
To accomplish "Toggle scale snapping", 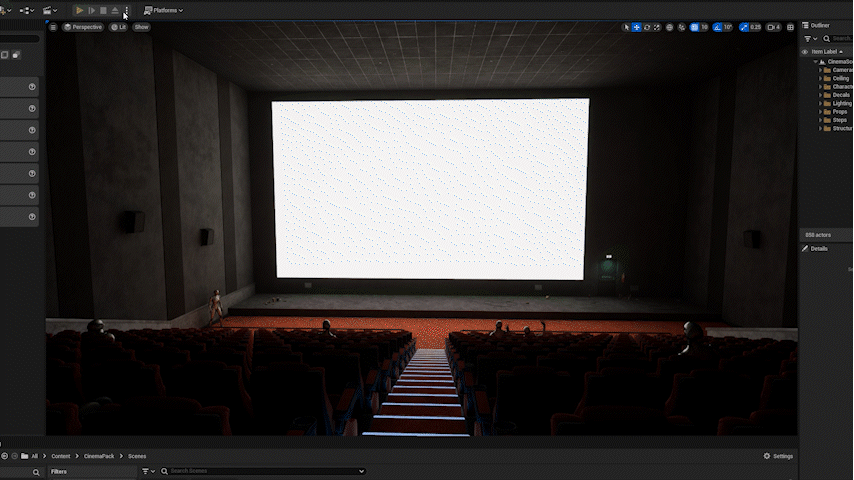I will coord(745,27).
